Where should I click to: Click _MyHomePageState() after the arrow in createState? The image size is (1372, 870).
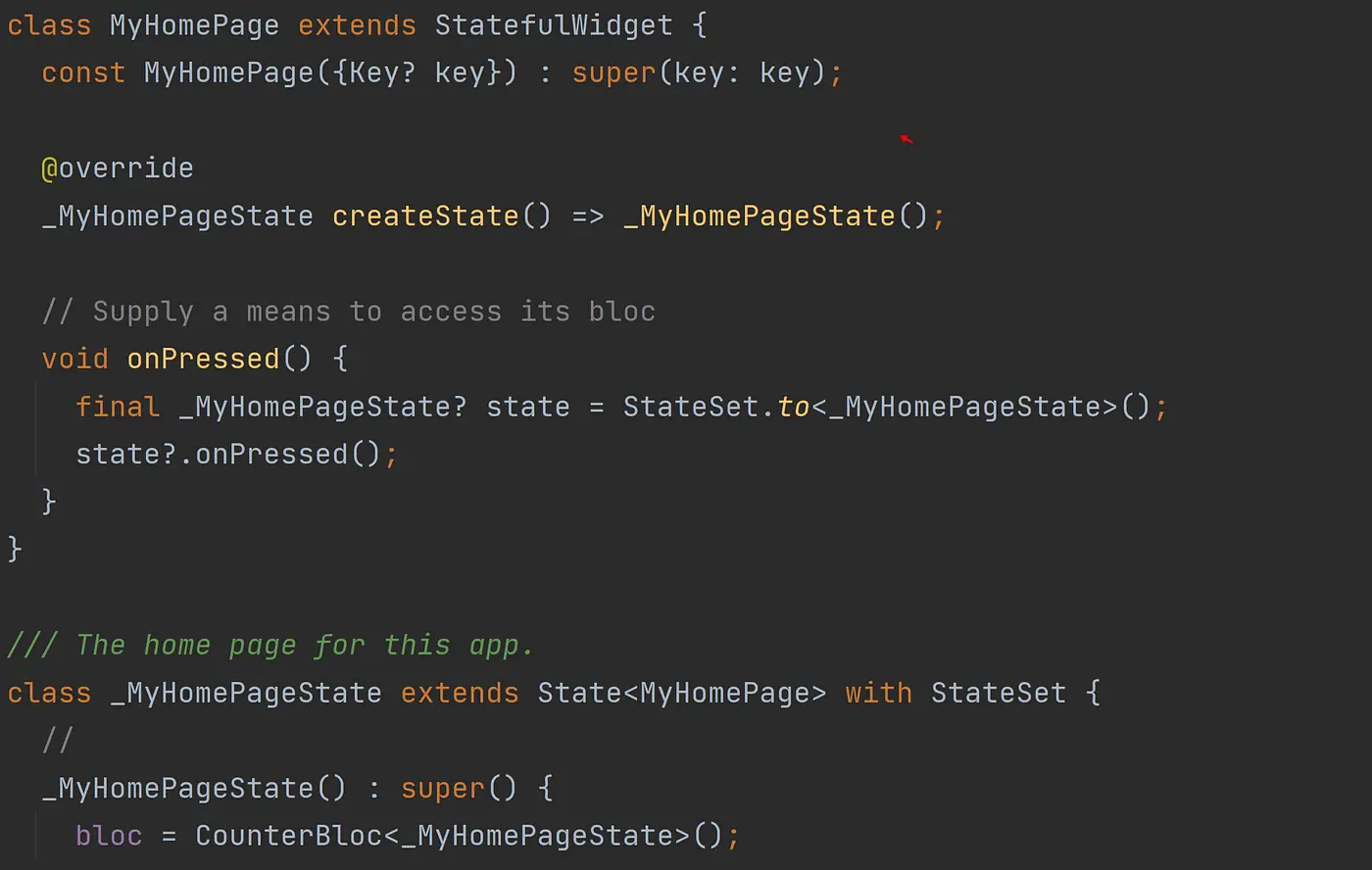(x=775, y=216)
